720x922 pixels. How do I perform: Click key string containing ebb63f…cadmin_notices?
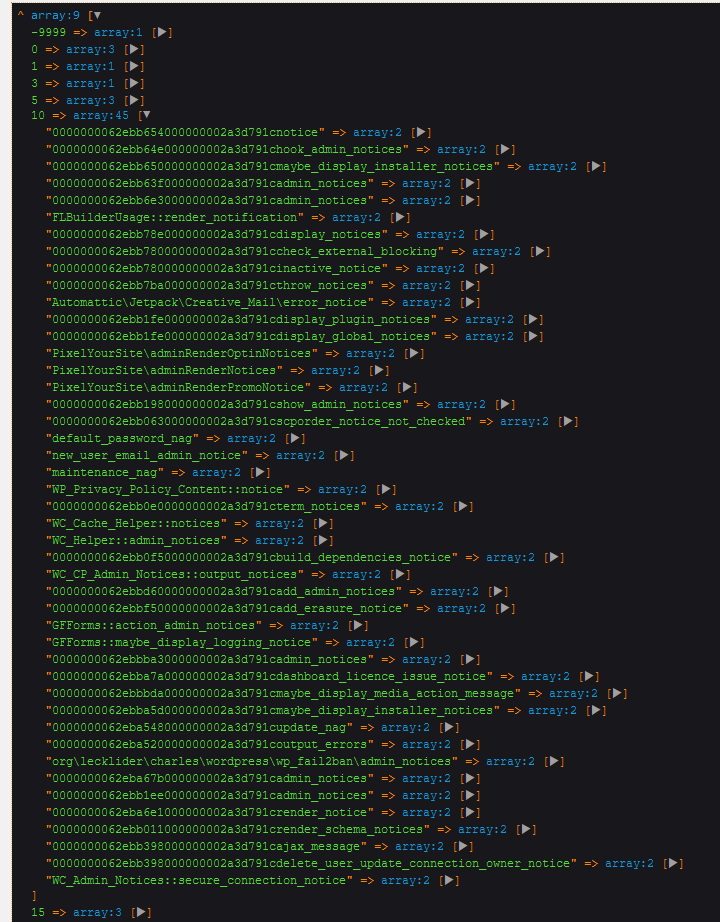(211, 184)
